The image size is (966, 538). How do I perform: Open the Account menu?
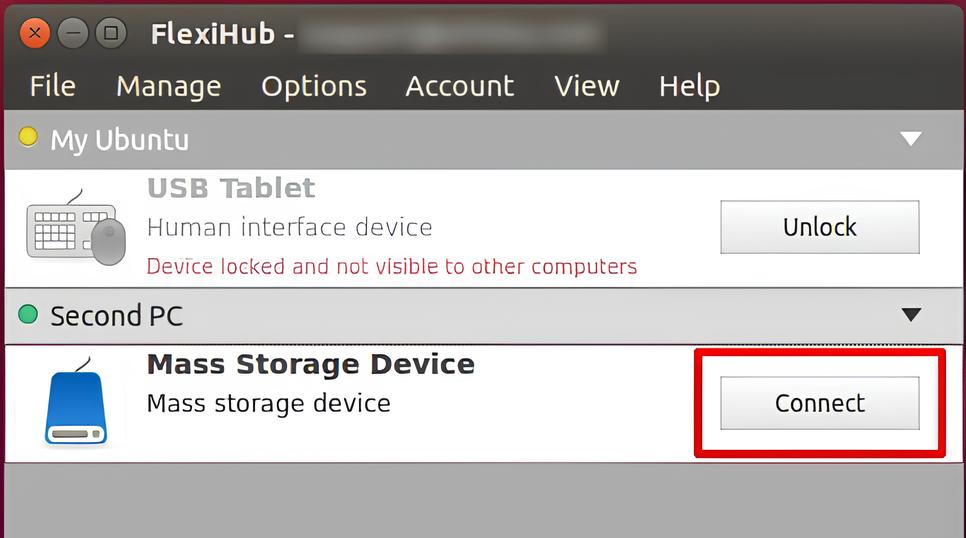pos(459,86)
